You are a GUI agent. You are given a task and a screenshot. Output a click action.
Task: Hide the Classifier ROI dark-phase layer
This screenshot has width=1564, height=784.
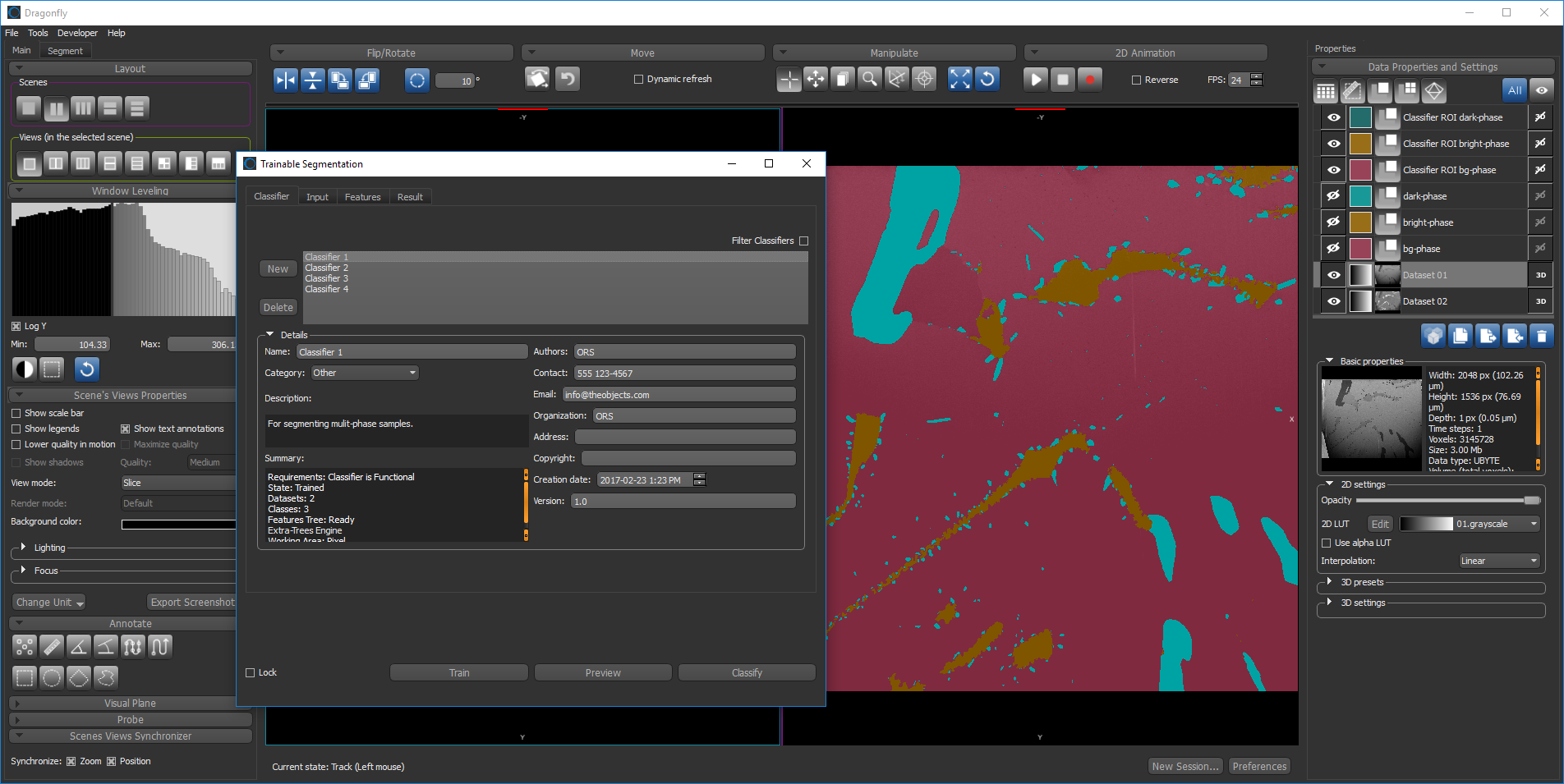(1333, 117)
